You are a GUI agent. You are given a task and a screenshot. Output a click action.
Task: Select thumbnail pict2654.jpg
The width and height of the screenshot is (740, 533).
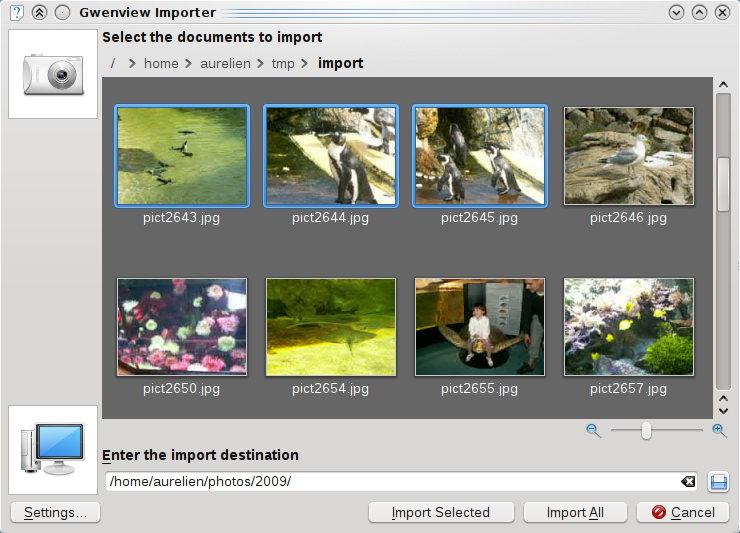pos(331,327)
